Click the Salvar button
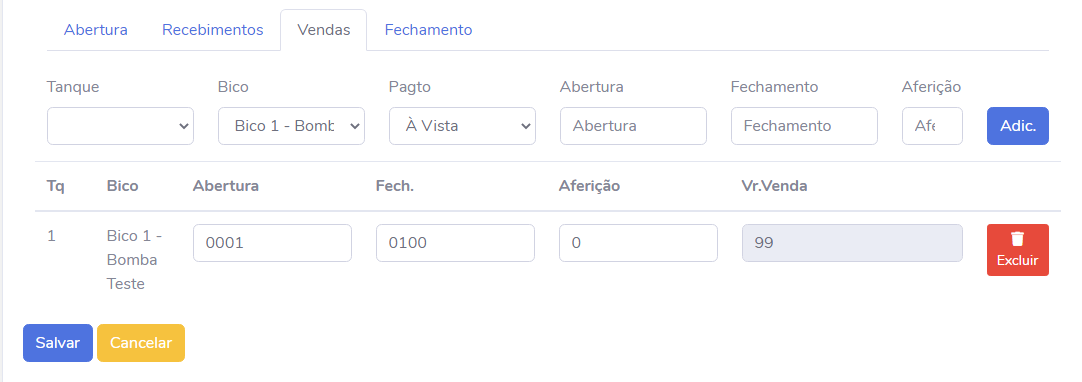Viewport: 1082px width, 382px height. pyautogui.click(x=58, y=343)
